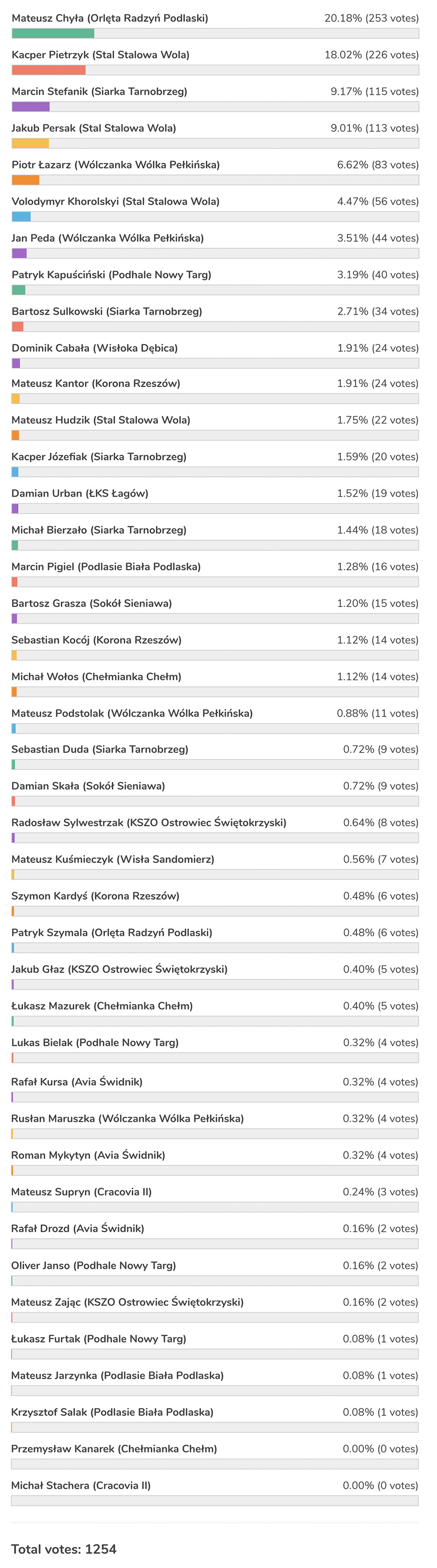Click the green bar for Mateusz Chyła
This screenshot has height=1568, width=437.
pyautogui.click(x=53, y=34)
